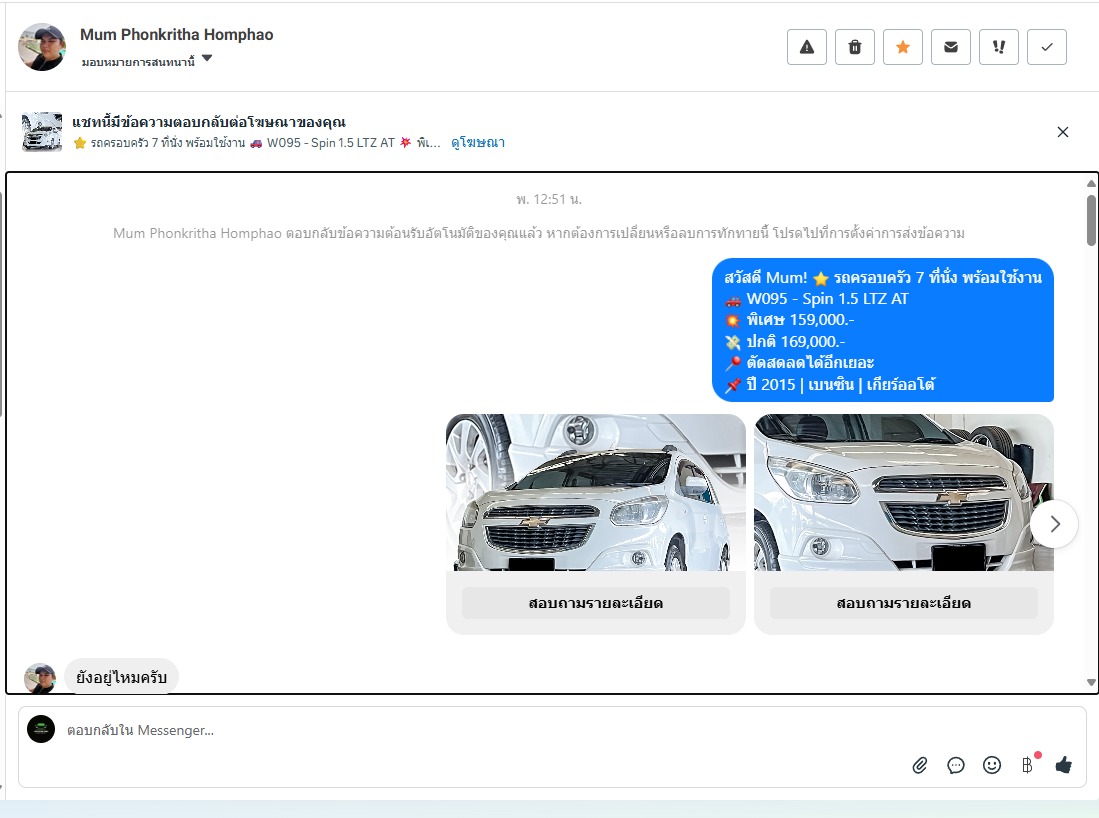
Task: Click the ยังอยู่ไหมครับ customer message
Action: pyautogui.click(x=121, y=677)
